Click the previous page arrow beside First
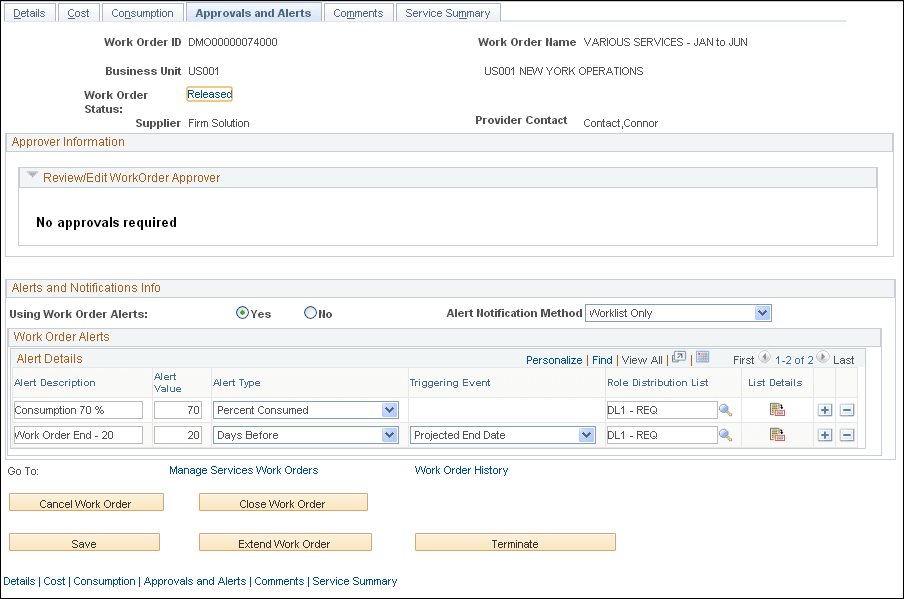 (764, 359)
